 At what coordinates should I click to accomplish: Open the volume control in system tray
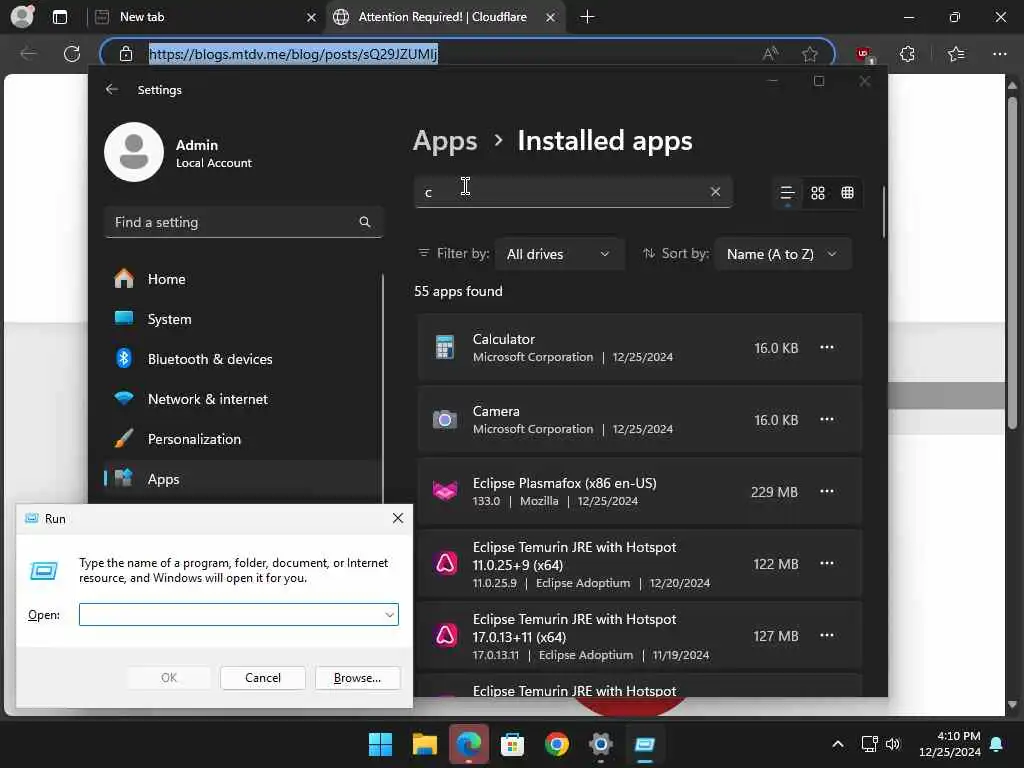click(893, 744)
